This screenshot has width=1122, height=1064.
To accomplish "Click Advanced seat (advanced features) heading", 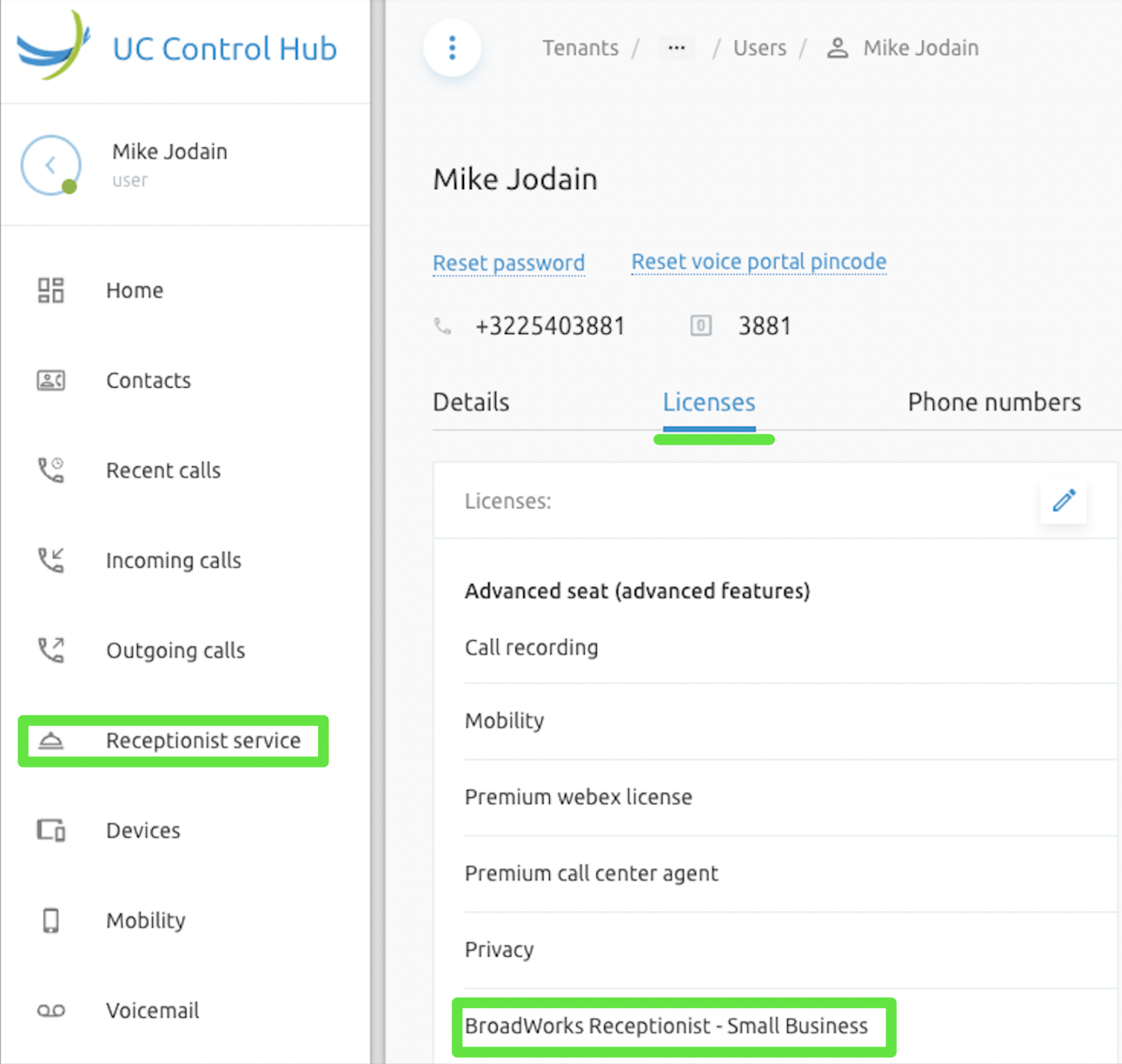I will 637,590.
